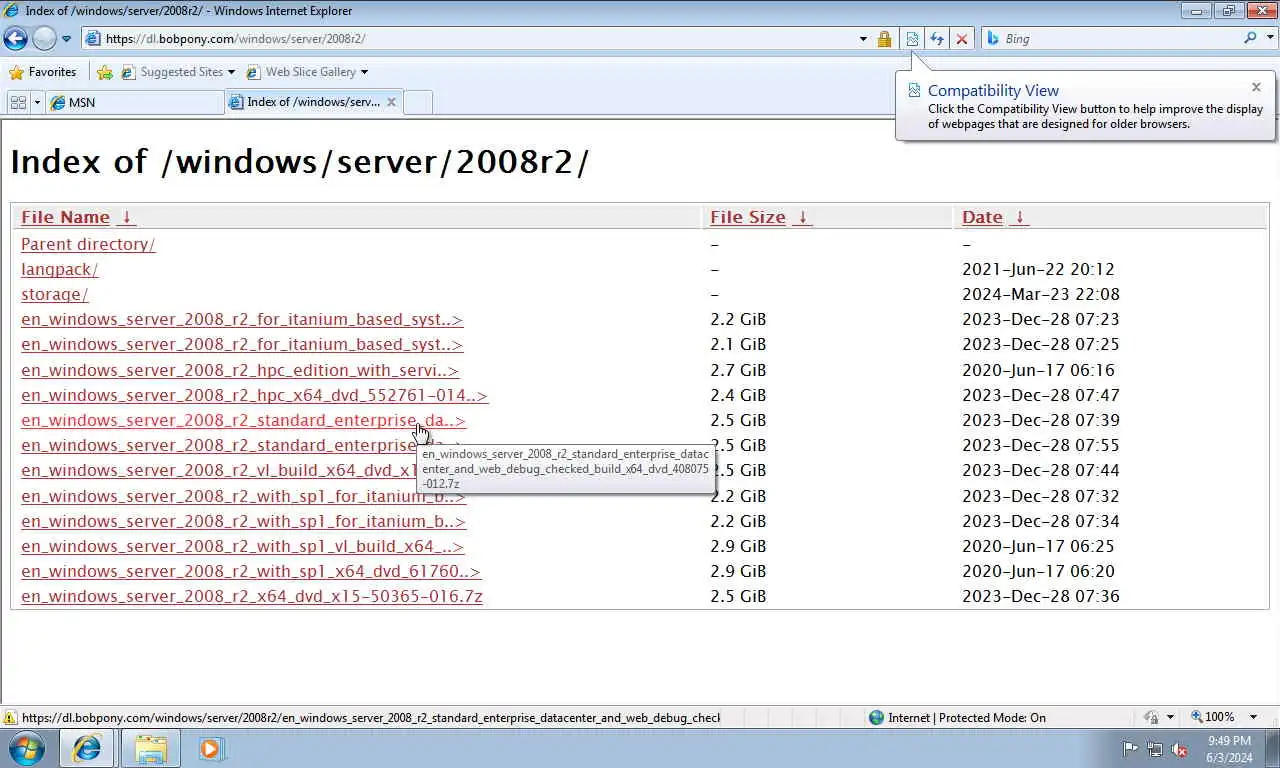The height and width of the screenshot is (768, 1280).
Task: Open the Parent directory/ link
Action: [x=88, y=244]
